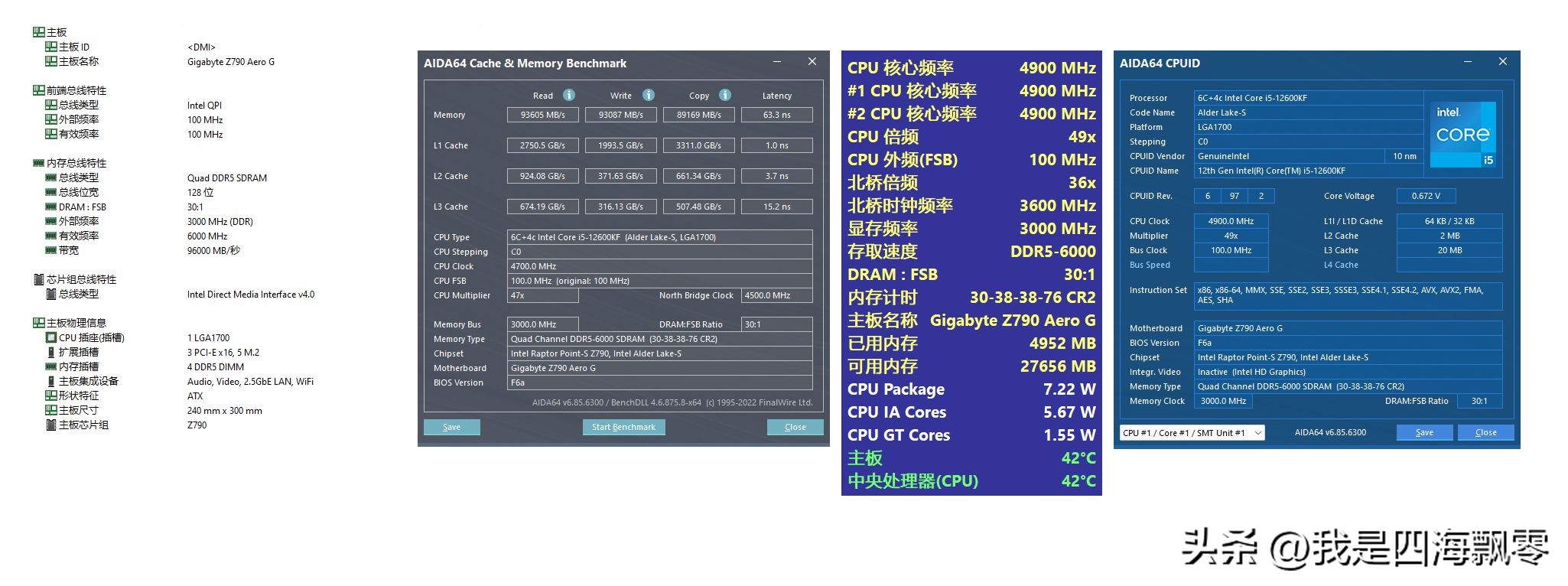Click the 前端总线特性 section icon

point(39,90)
